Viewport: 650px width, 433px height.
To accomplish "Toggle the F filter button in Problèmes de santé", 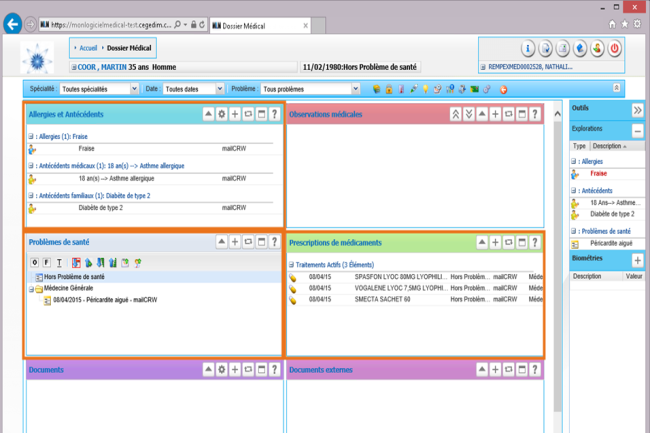I will coord(46,262).
